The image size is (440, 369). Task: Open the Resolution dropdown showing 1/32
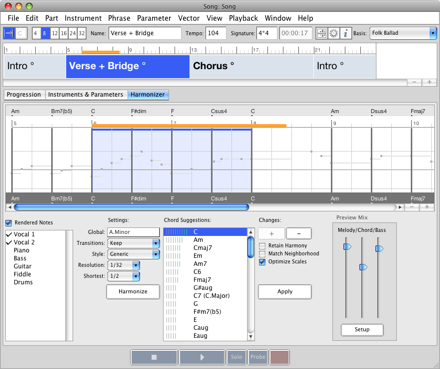tap(124, 265)
